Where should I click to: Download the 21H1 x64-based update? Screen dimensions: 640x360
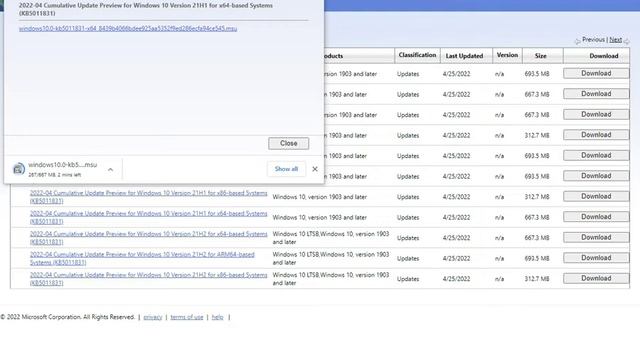click(x=596, y=217)
